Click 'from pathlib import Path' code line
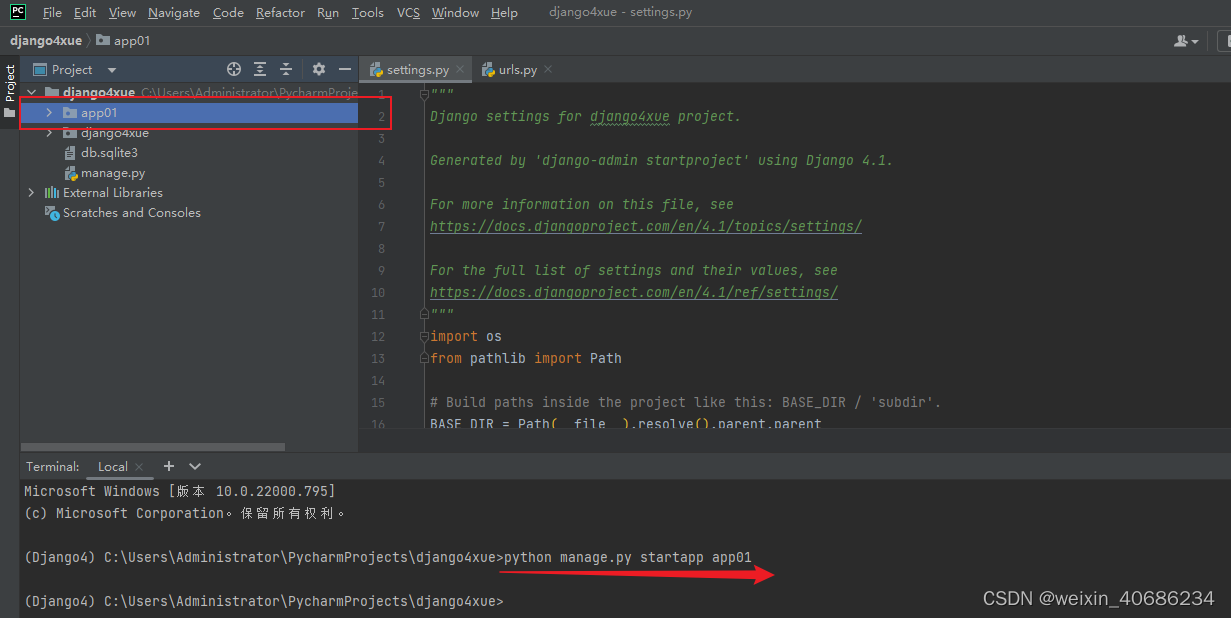The height and width of the screenshot is (618, 1231). tap(526, 358)
